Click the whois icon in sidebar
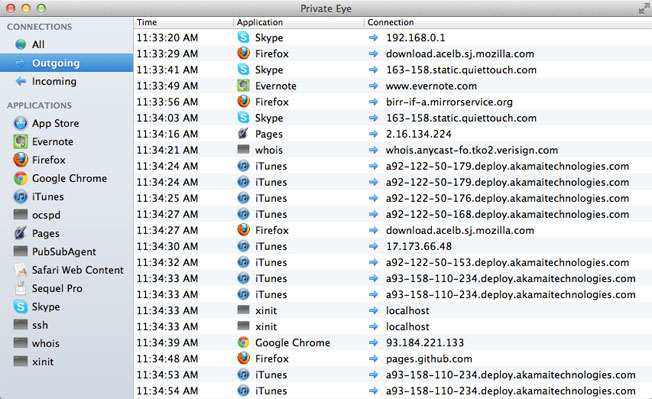Viewport: 652px width, 399px height. coord(20,342)
